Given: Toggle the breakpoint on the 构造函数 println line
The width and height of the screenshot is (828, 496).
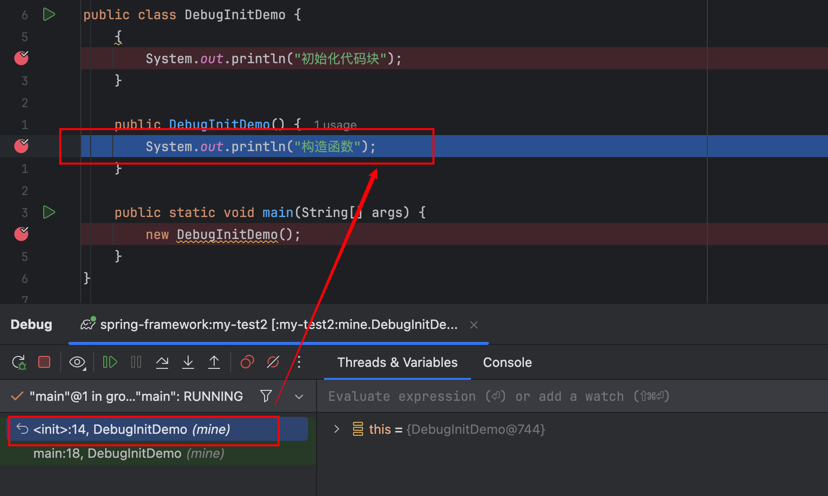Looking at the screenshot, I should pyautogui.click(x=21, y=146).
